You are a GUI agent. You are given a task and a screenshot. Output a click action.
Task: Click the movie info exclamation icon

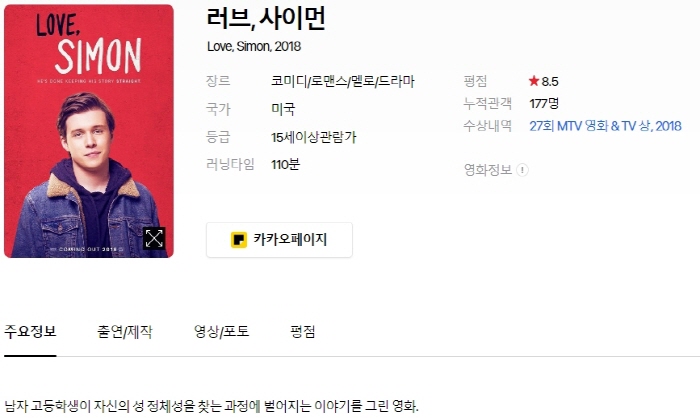tap(522, 170)
